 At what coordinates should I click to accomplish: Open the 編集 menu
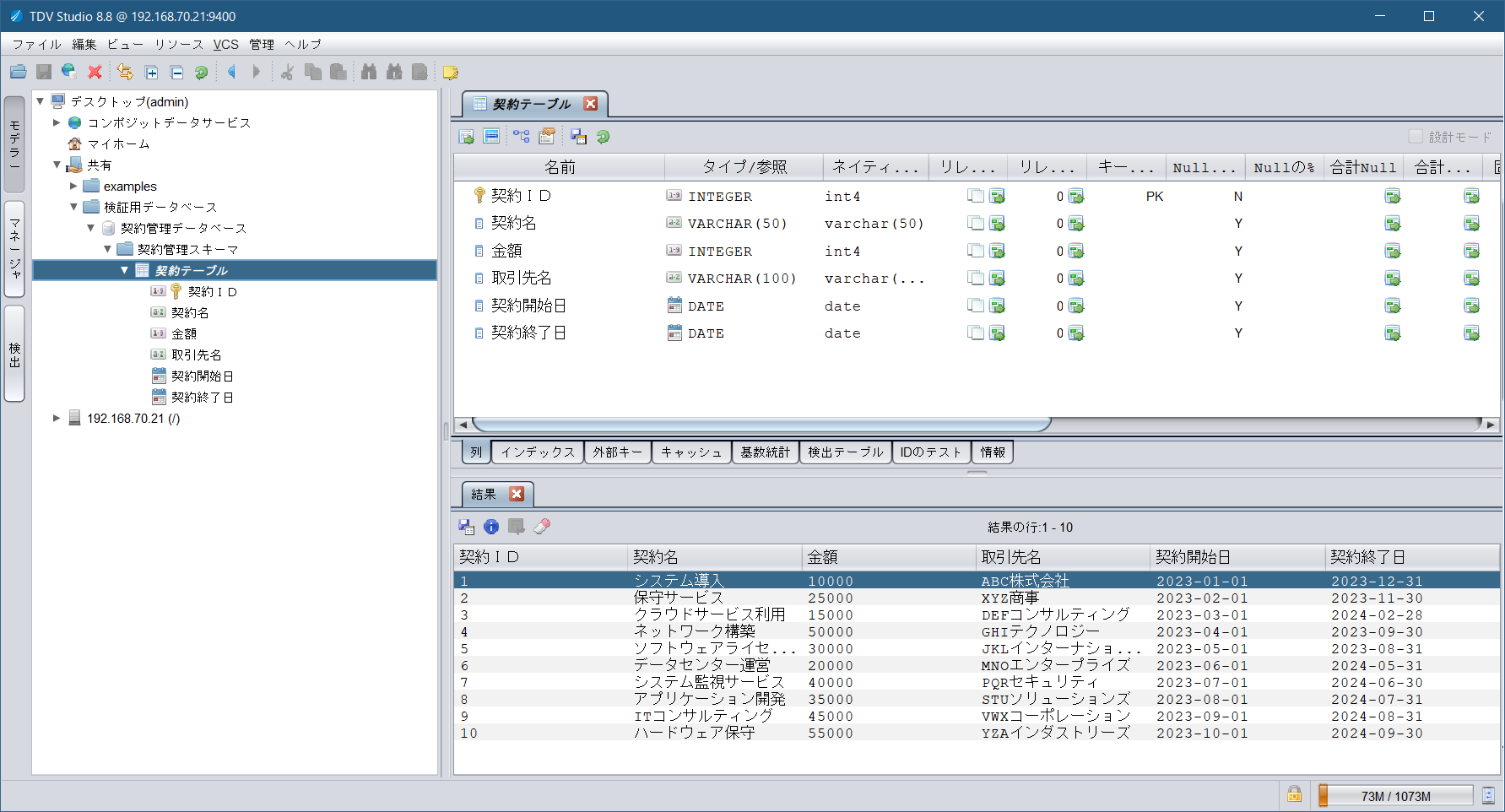pyautogui.click(x=84, y=45)
